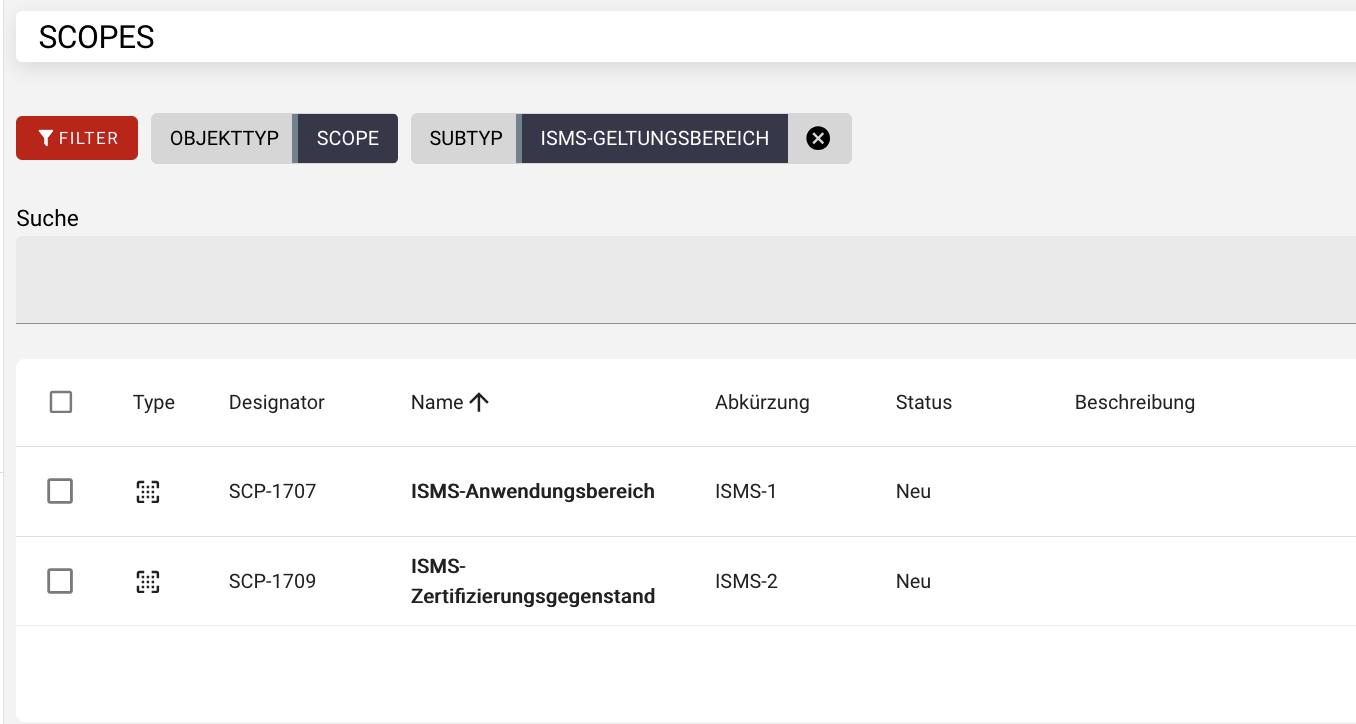Select the SCOPE value in the OBJEKTTYP chip
The width and height of the screenshot is (1356, 724).
click(x=347, y=137)
